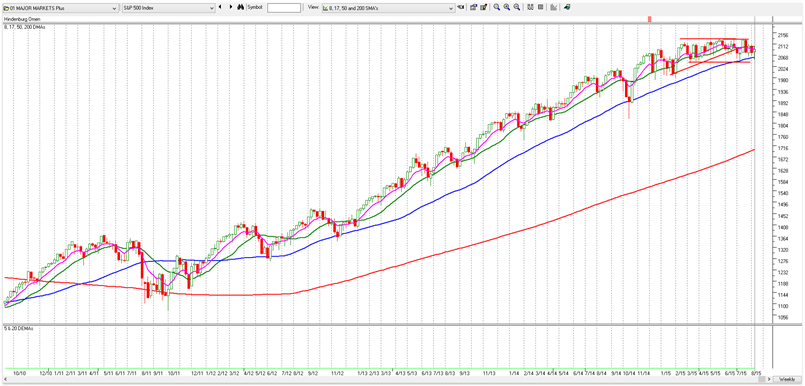Screen dimensions: 805x386
Task: Click the 2156 price axis label
Action: 783,35
